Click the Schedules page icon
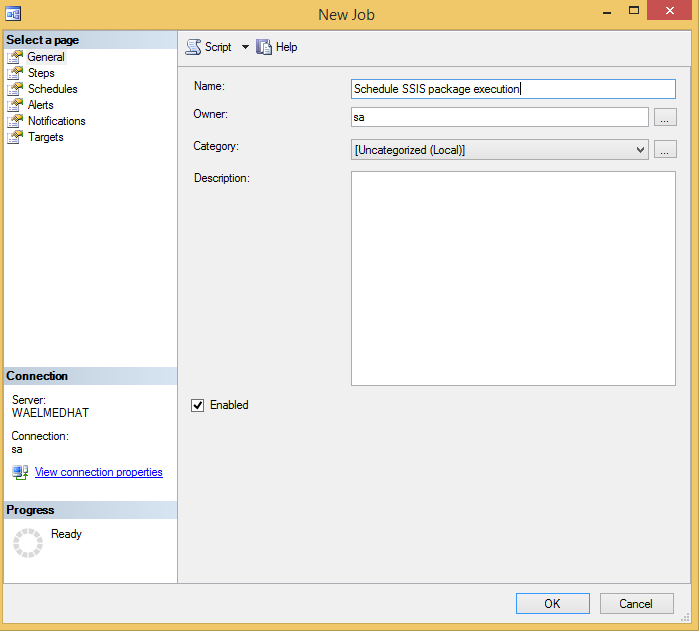This screenshot has width=699, height=631. click(15, 90)
